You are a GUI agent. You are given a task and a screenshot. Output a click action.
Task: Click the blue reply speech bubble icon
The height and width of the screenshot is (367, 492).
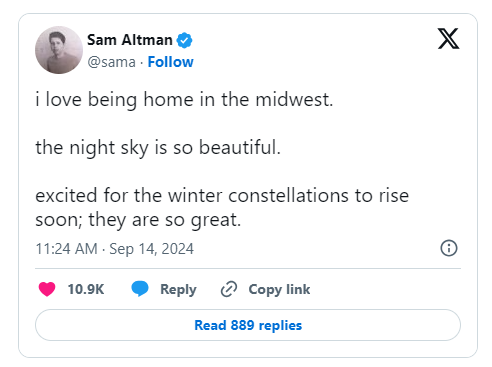pos(140,289)
